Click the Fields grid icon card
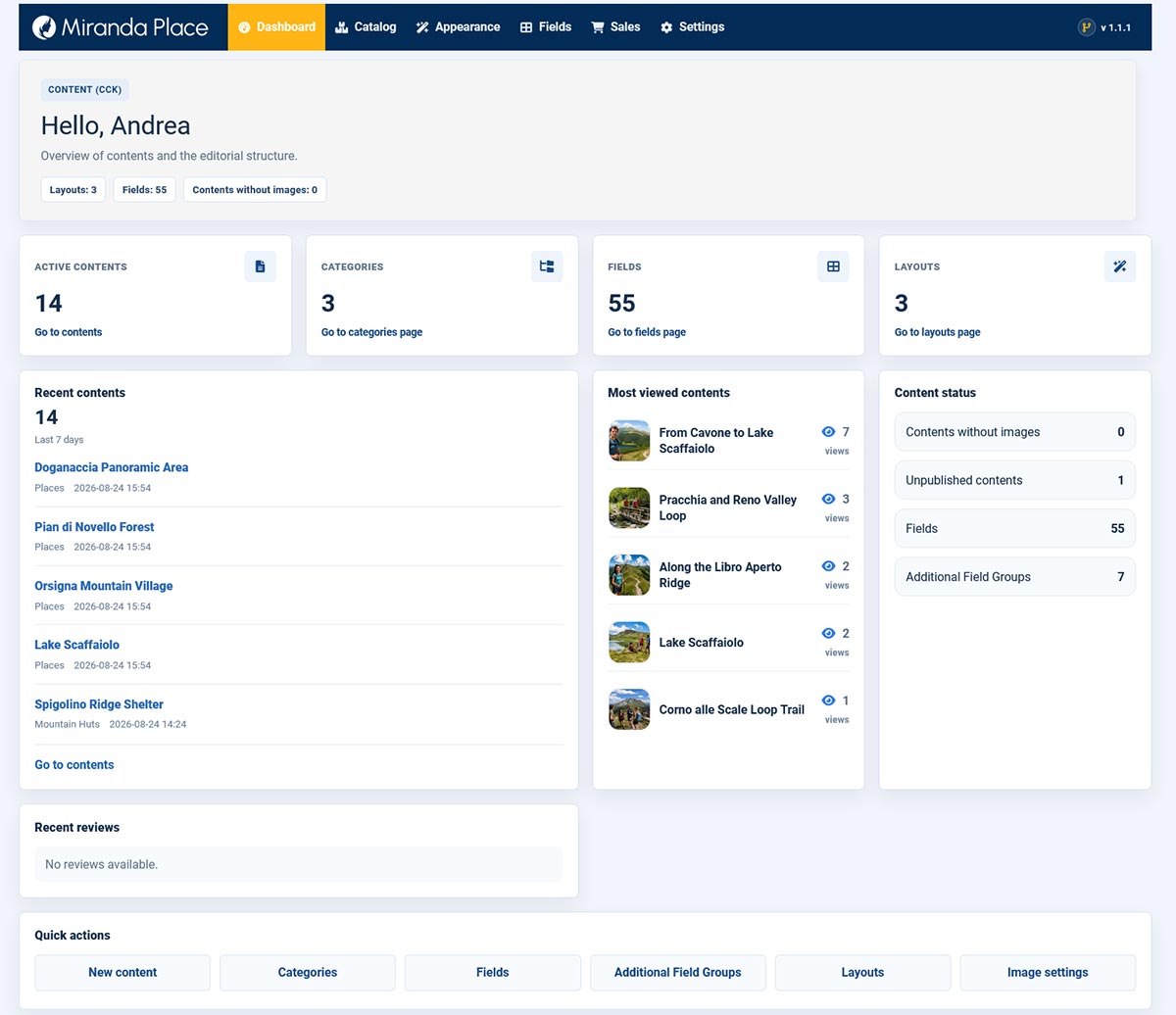 tap(833, 266)
